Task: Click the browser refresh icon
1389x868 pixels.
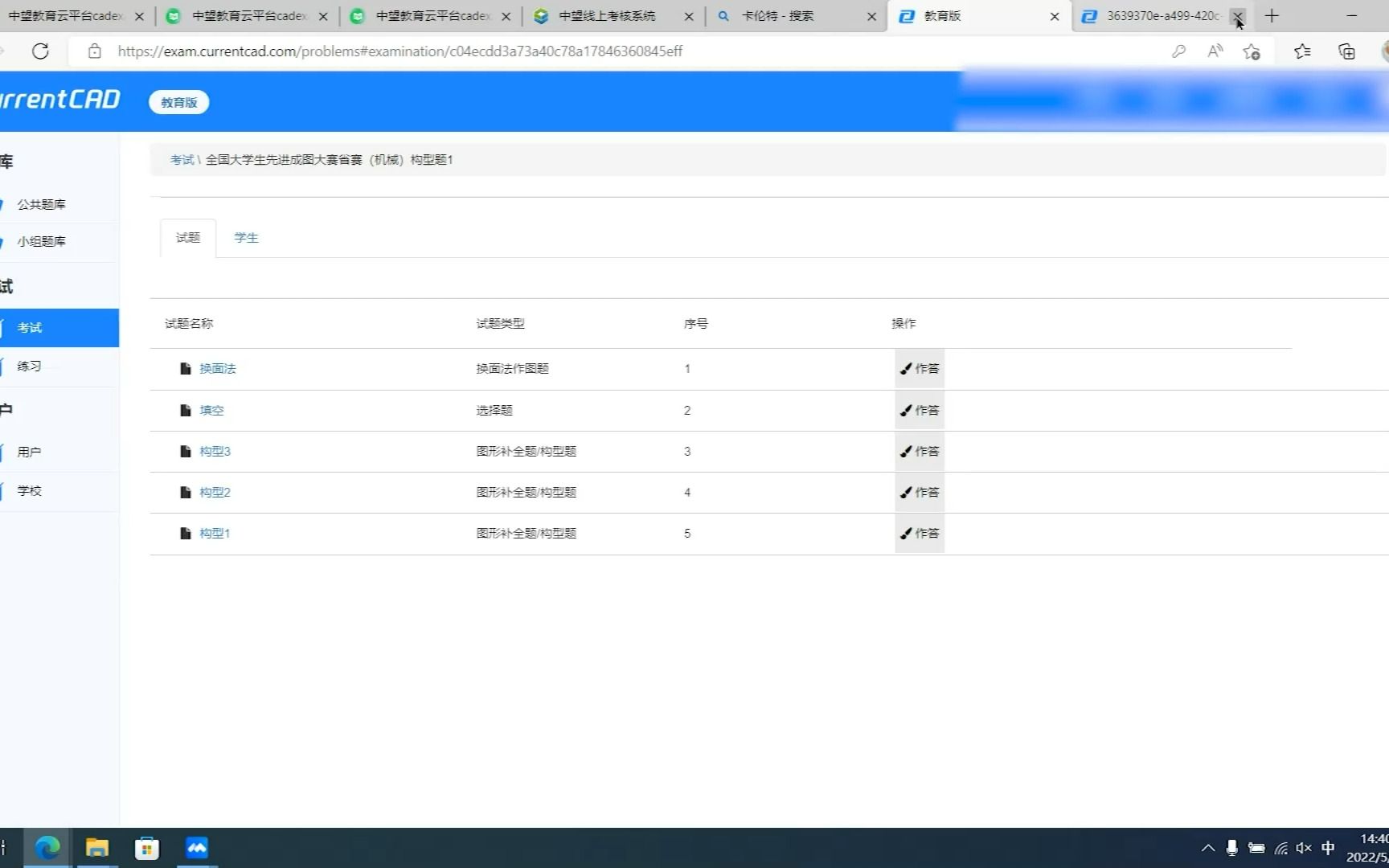Action: (40, 51)
